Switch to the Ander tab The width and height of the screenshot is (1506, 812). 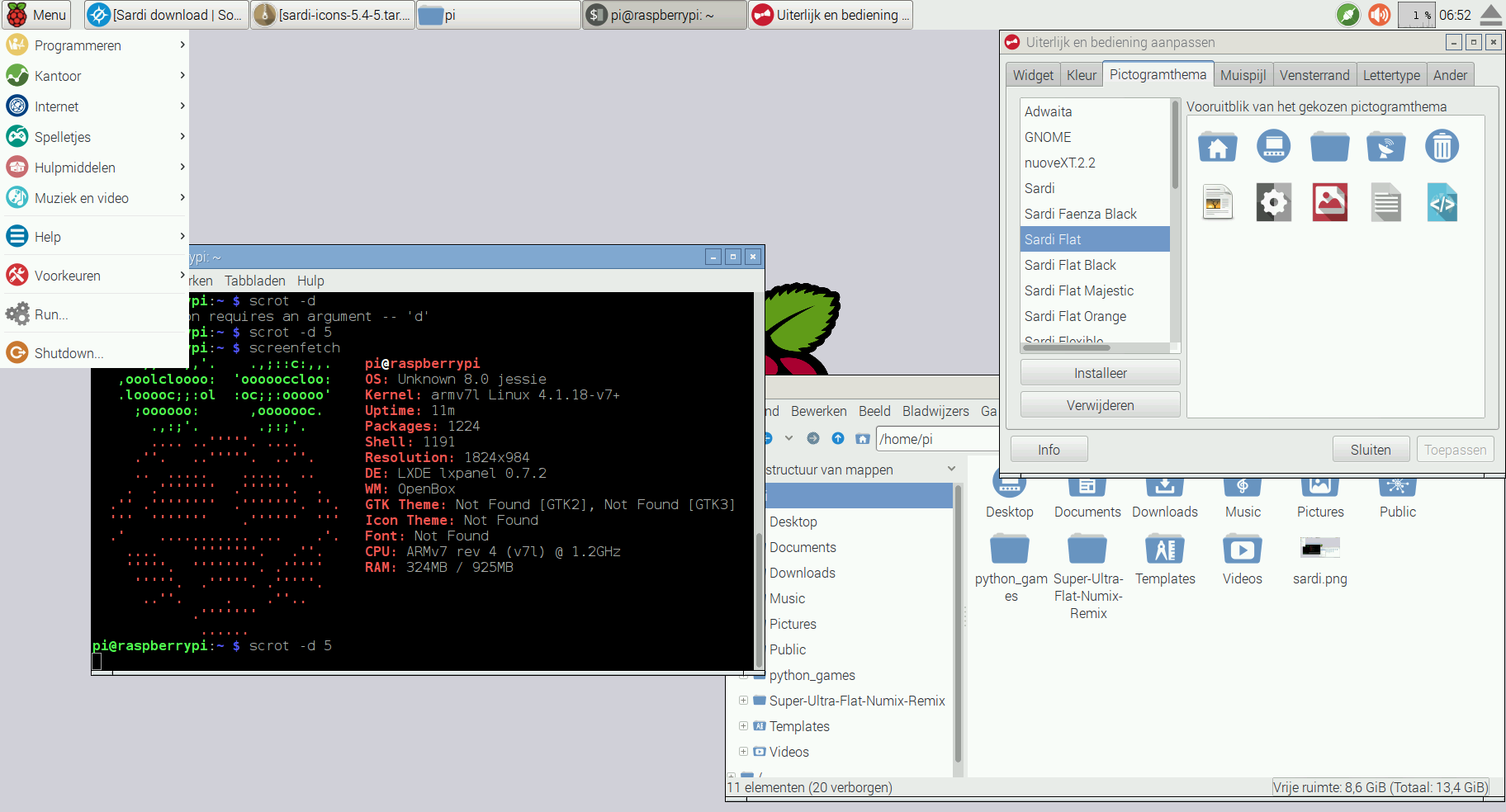coord(1450,75)
